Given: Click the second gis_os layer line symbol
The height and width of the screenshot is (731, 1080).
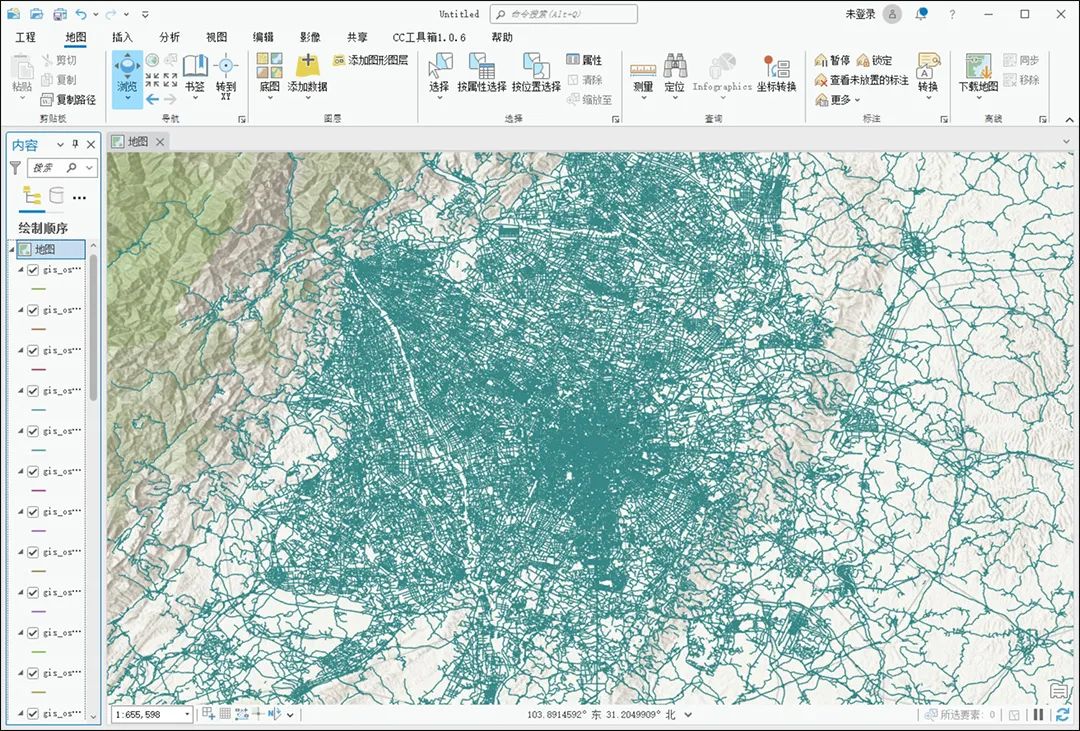Looking at the screenshot, I should (x=39, y=329).
